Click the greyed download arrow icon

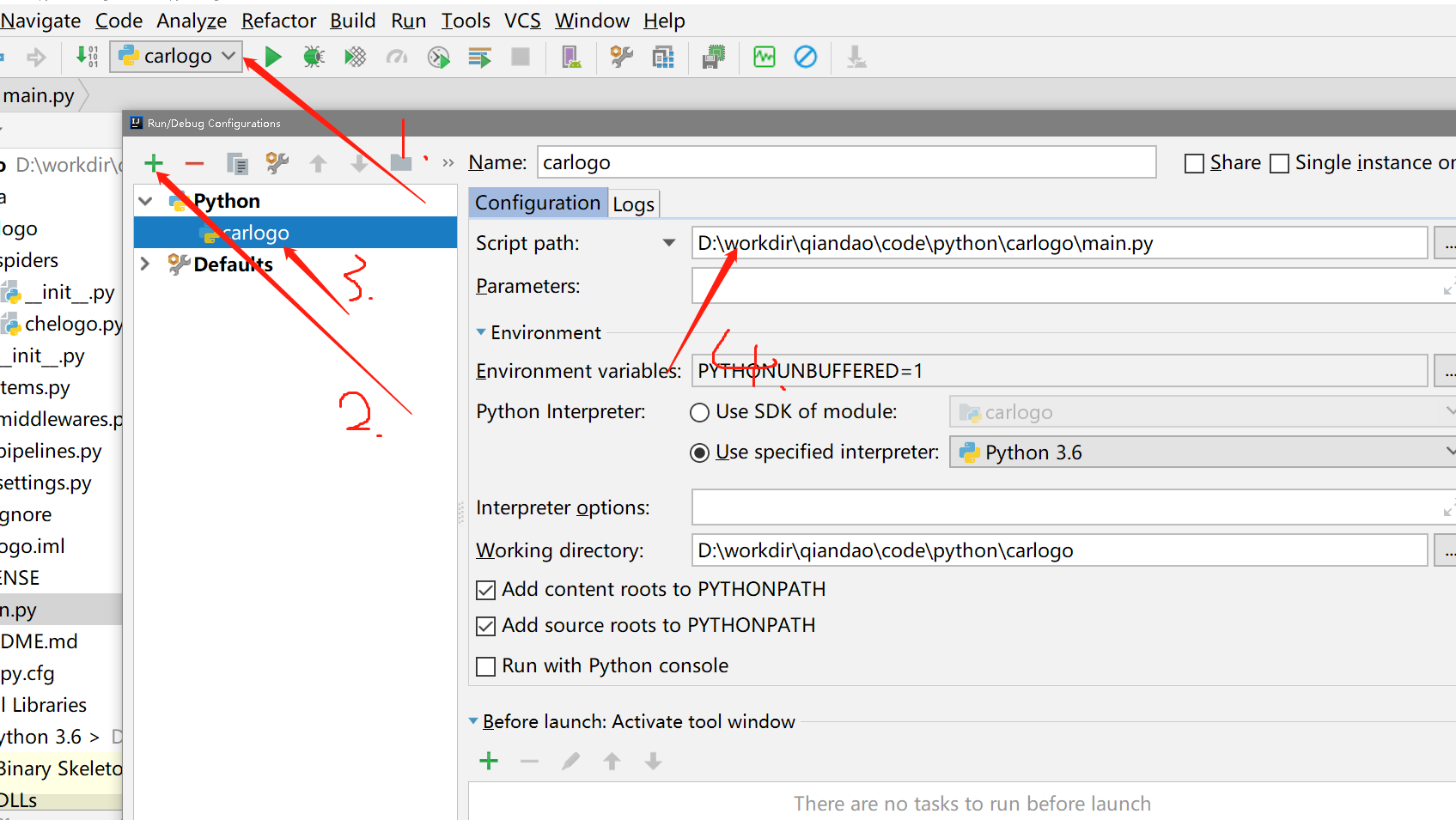click(x=856, y=57)
